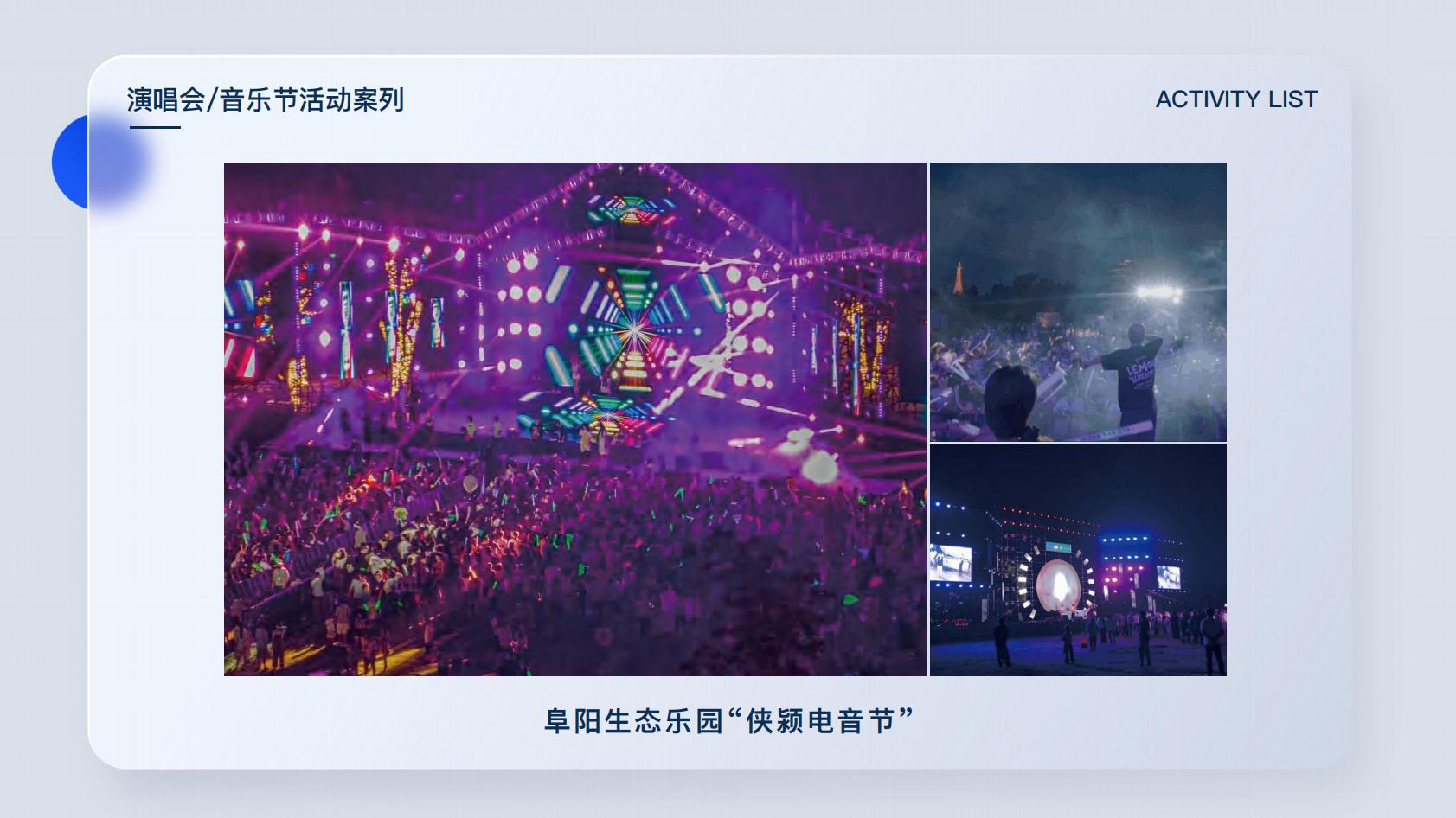Screen dimensions: 1456x818
Task: Click the blurred blue circle decoration
Action: [99, 162]
